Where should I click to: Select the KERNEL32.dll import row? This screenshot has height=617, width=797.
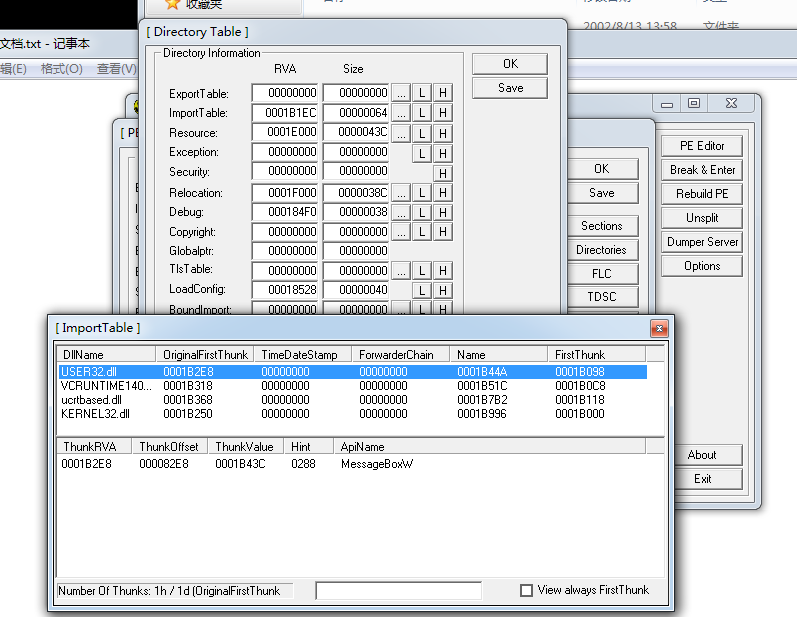[x=352, y=414]
